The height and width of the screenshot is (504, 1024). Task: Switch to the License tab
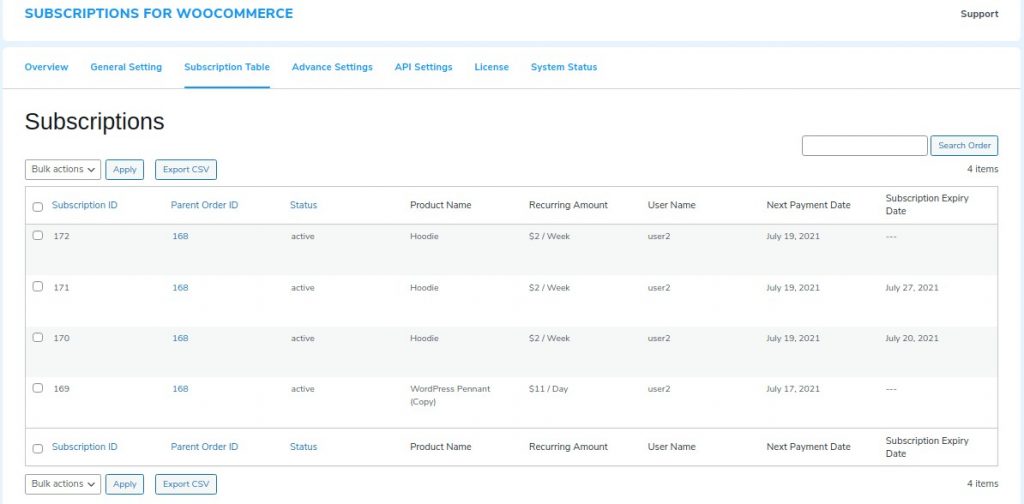tap(491, 67)
